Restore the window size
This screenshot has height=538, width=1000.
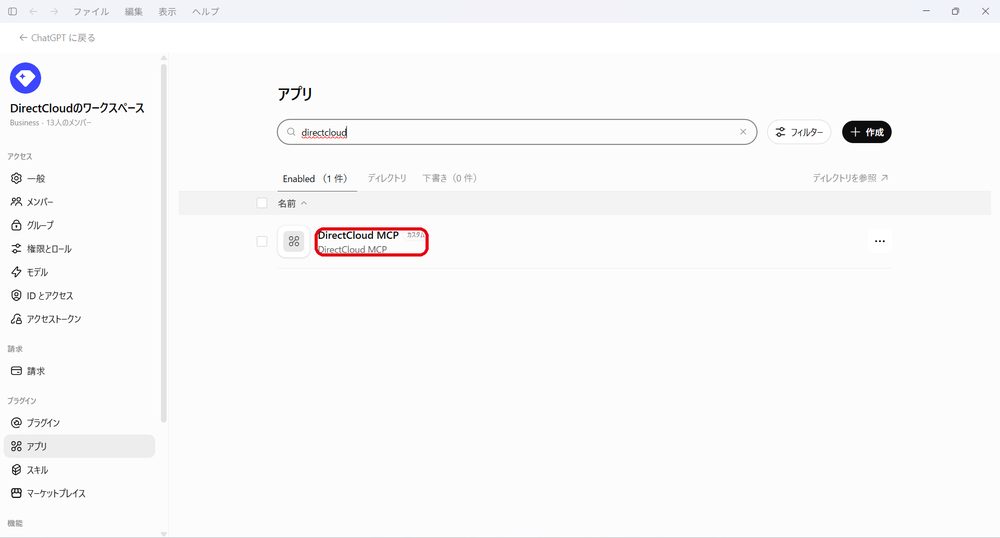(955, 11)
